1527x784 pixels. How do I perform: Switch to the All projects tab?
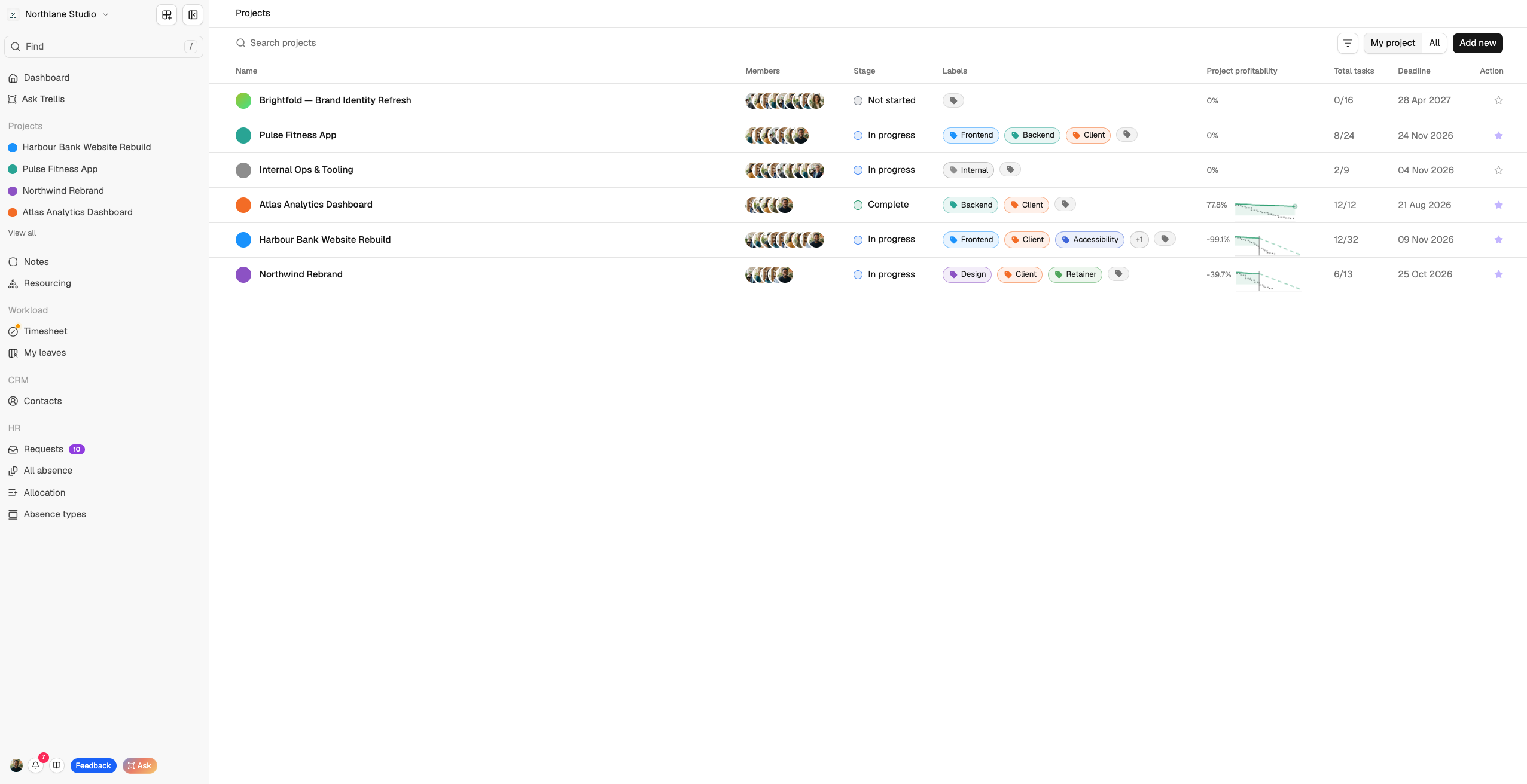tap(1434, 43)
